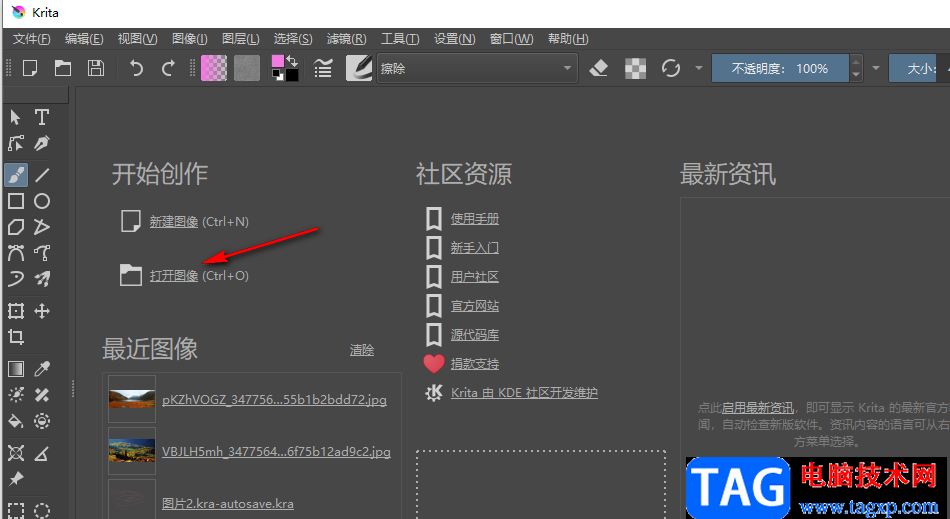This screenshot has width=950, height=519.
Task: Select the freehand brush tool
Action: (16, 175)
